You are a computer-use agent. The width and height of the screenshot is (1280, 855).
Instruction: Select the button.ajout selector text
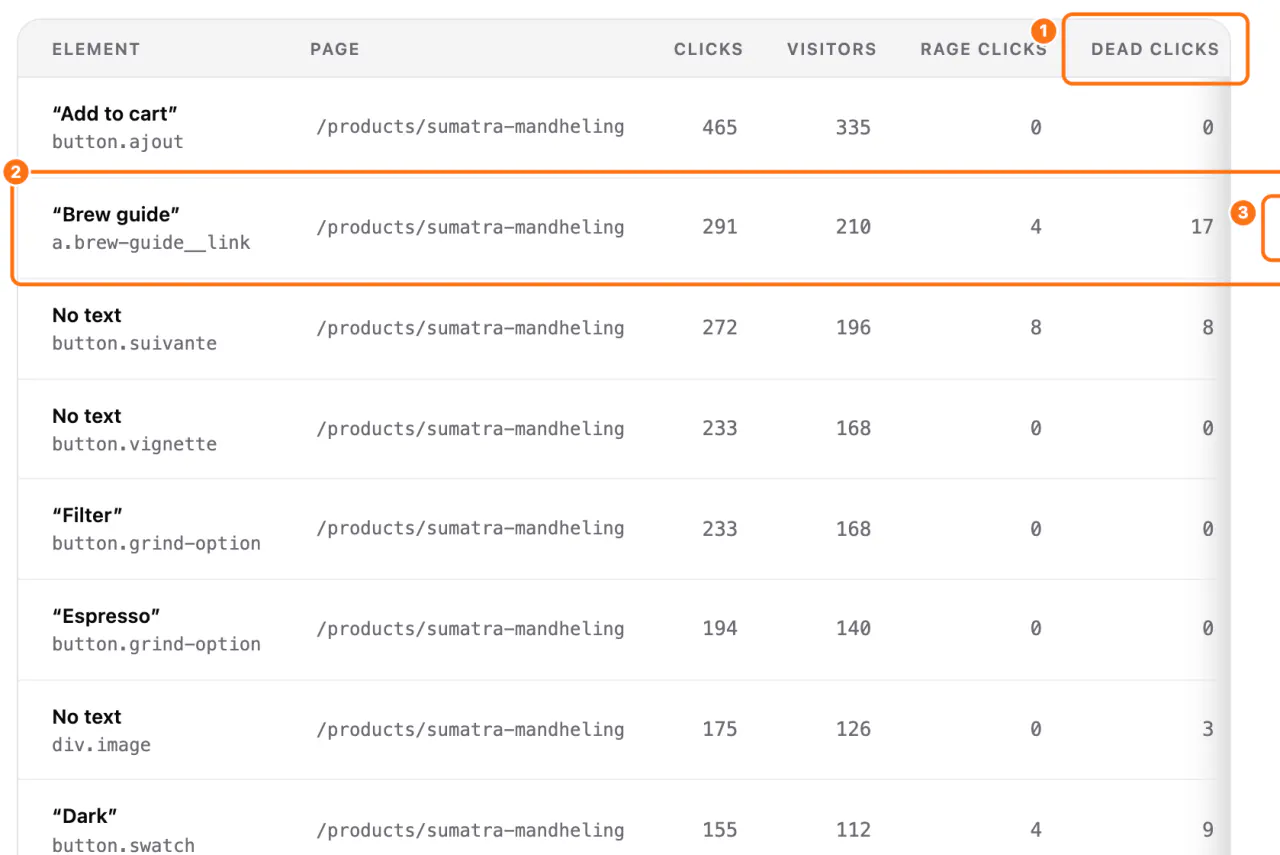click(118, 142)
